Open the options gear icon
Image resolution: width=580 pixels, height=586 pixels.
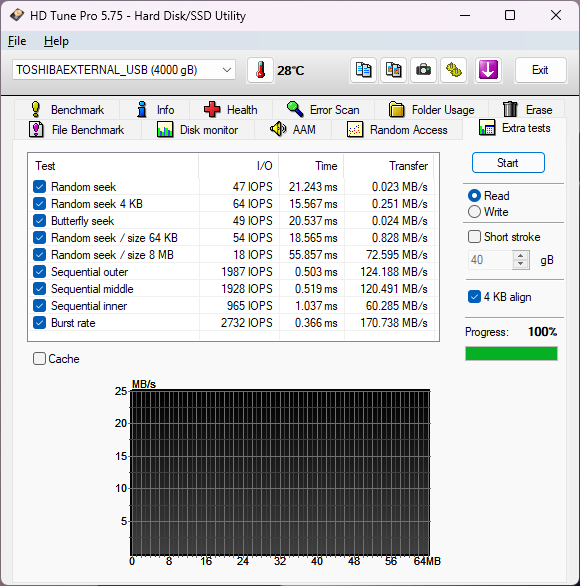tap(453, 70)
